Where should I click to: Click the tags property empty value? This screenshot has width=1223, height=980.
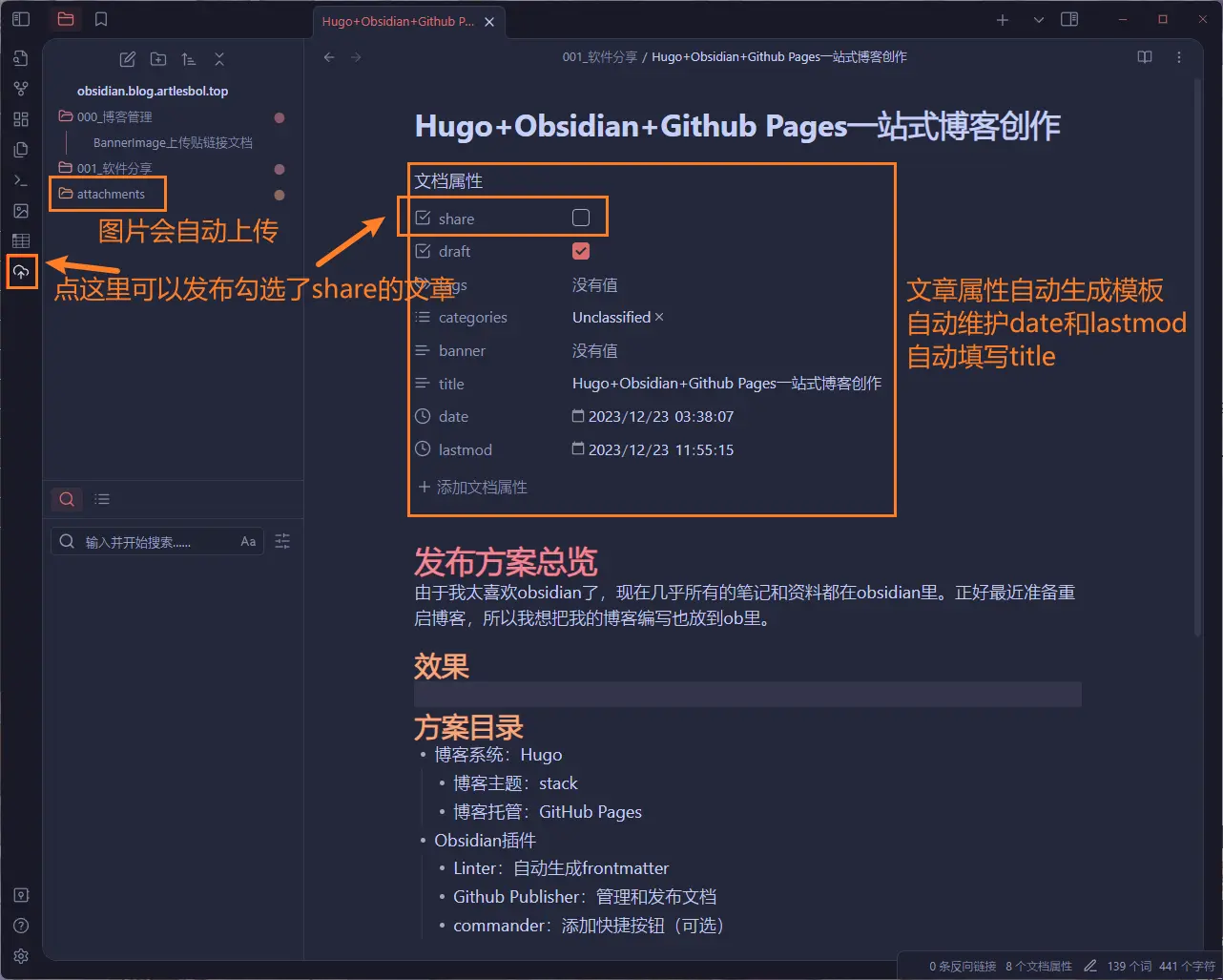click(x=594, y=284)
